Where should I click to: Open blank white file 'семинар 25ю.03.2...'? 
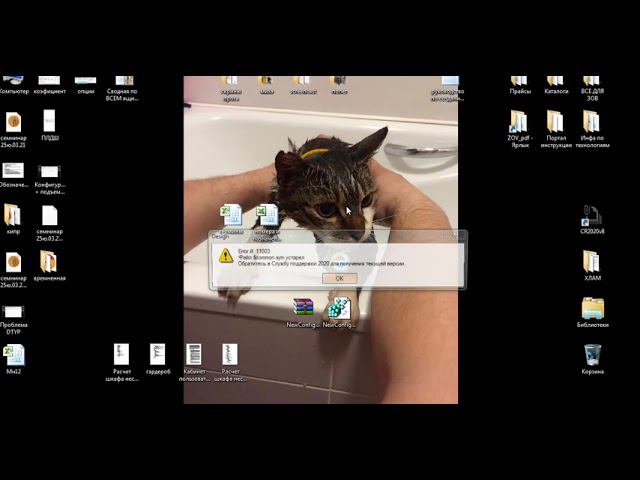click(49, 223)
